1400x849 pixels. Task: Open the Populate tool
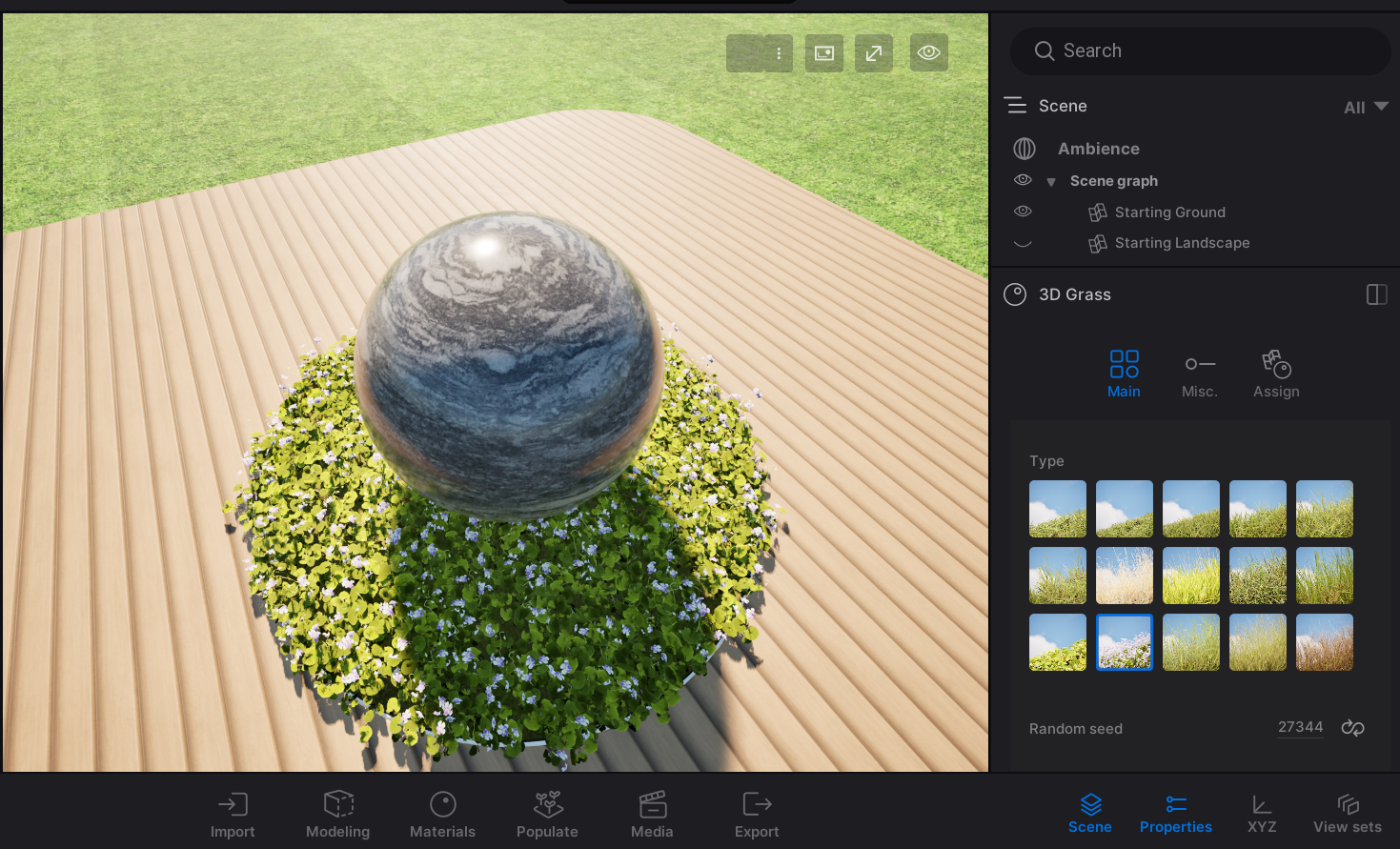click(547, 815)
